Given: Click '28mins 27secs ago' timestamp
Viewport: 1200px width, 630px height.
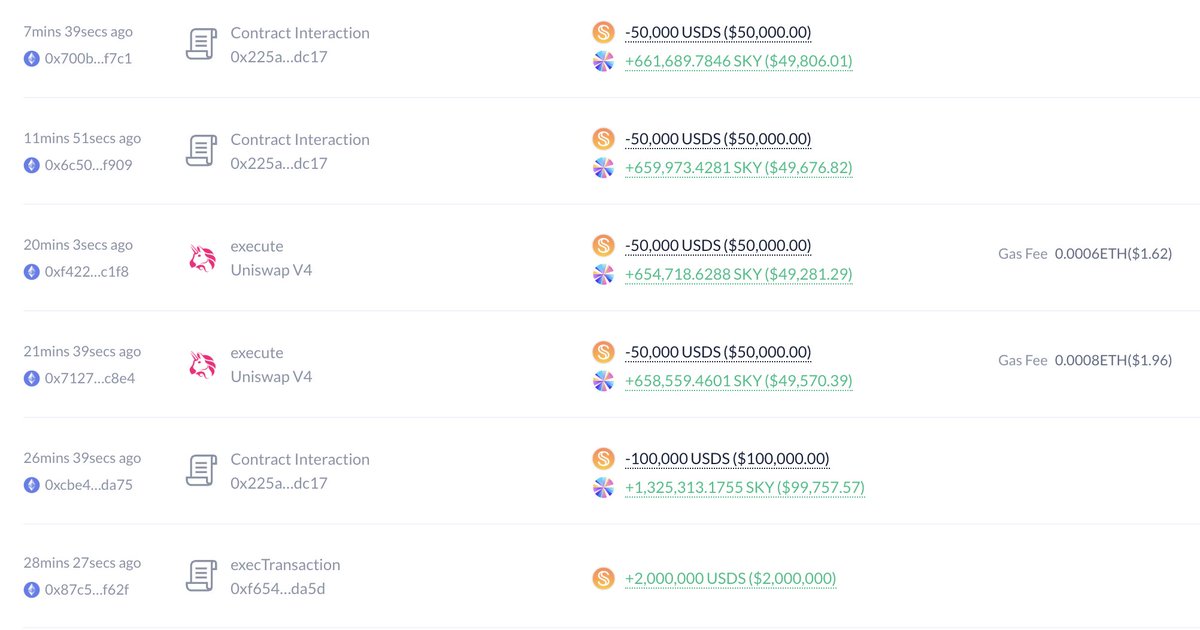Looking at the screenshot, I should [82, 564].
